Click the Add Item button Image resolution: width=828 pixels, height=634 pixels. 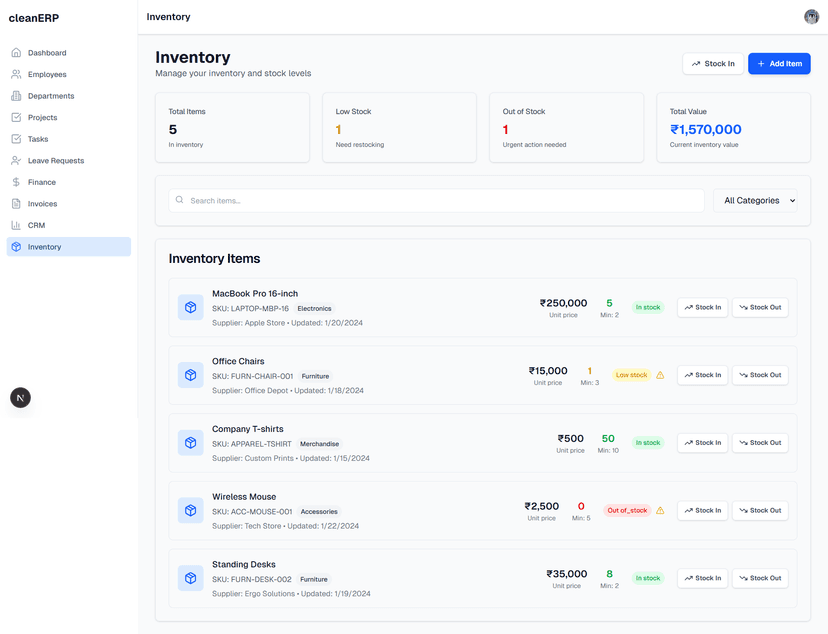click(779, 64)
